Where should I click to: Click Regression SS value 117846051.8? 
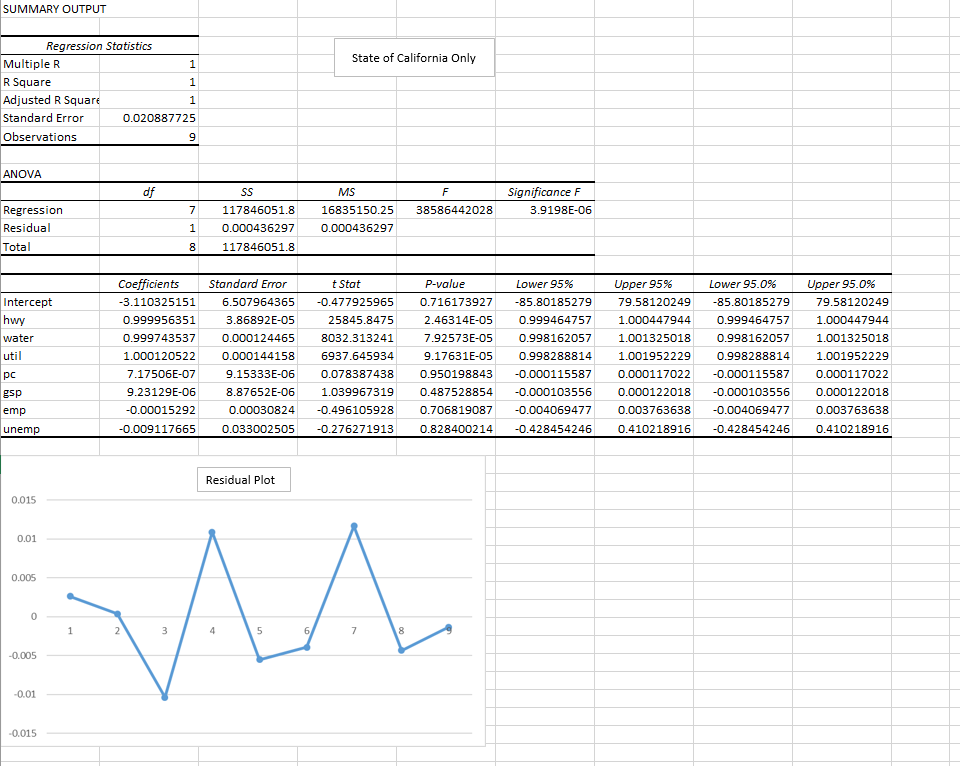(248, 210)
